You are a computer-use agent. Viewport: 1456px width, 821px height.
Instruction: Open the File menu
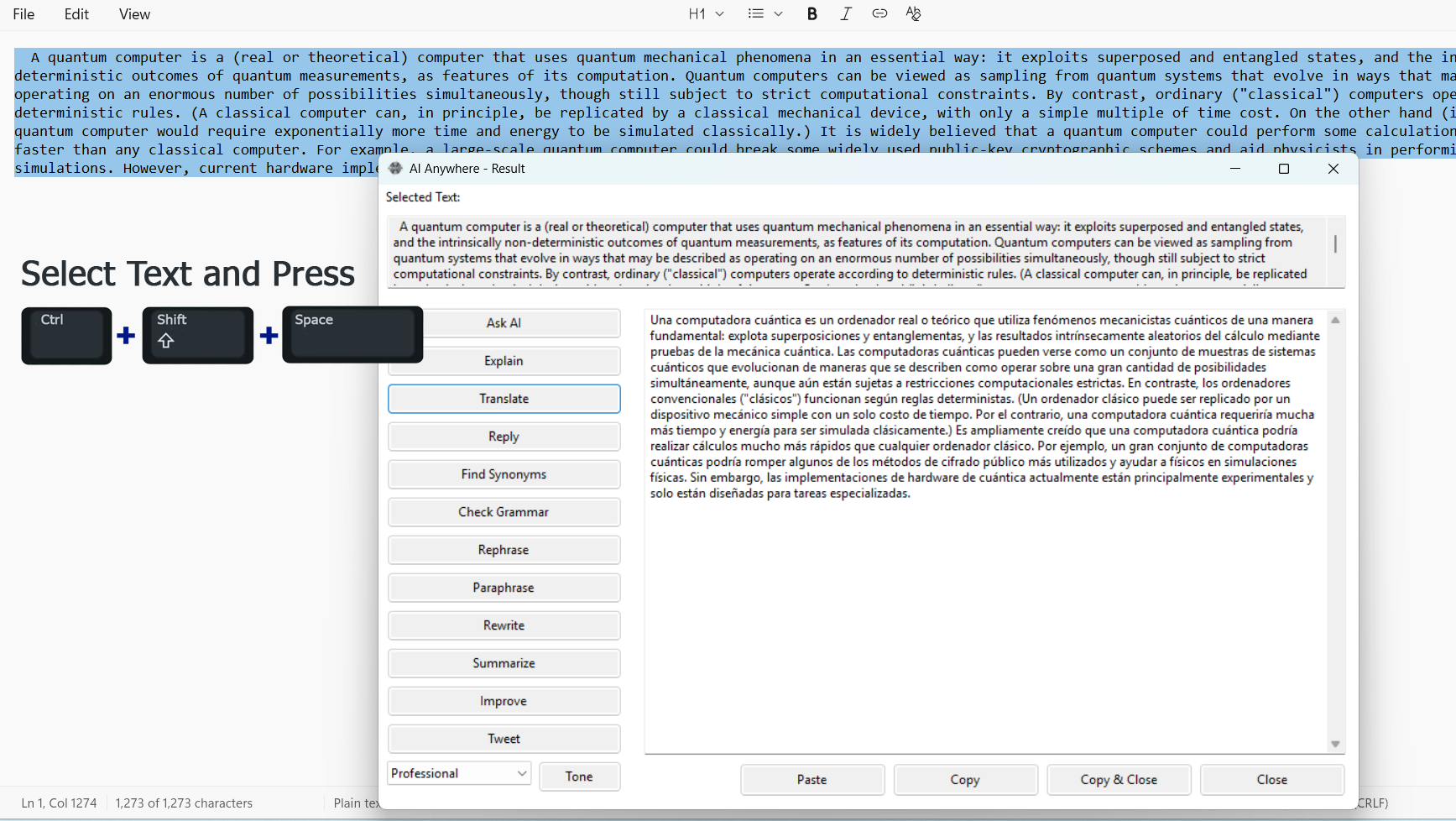[x=23, y=13]
